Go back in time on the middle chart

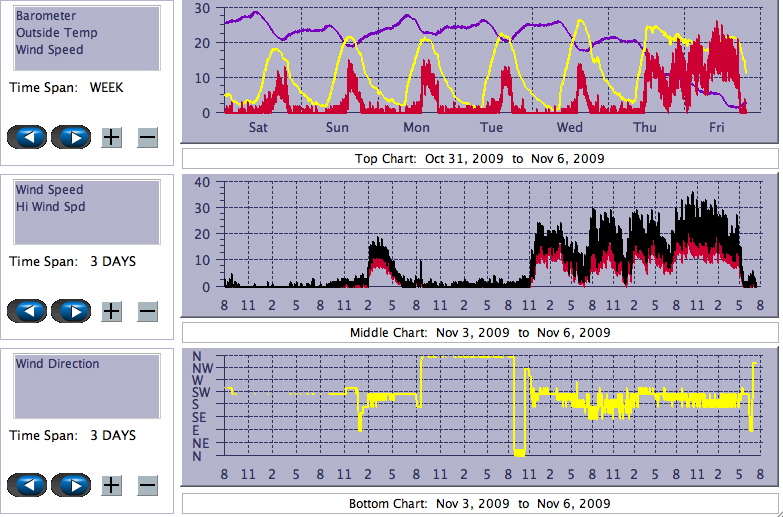[x=27, y=311]
